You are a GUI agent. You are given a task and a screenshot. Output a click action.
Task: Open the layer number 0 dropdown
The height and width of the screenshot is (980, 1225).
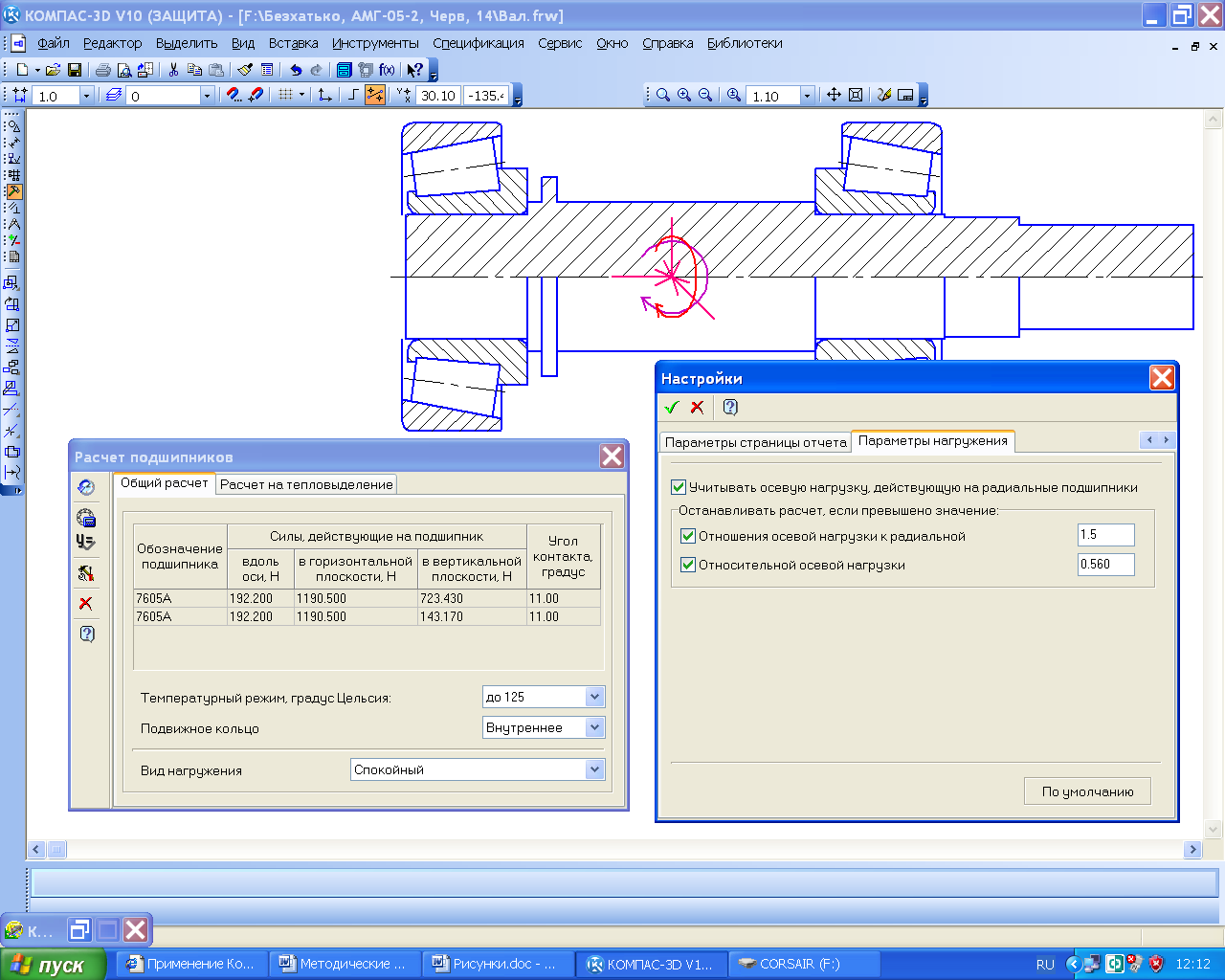click(207, 96)
